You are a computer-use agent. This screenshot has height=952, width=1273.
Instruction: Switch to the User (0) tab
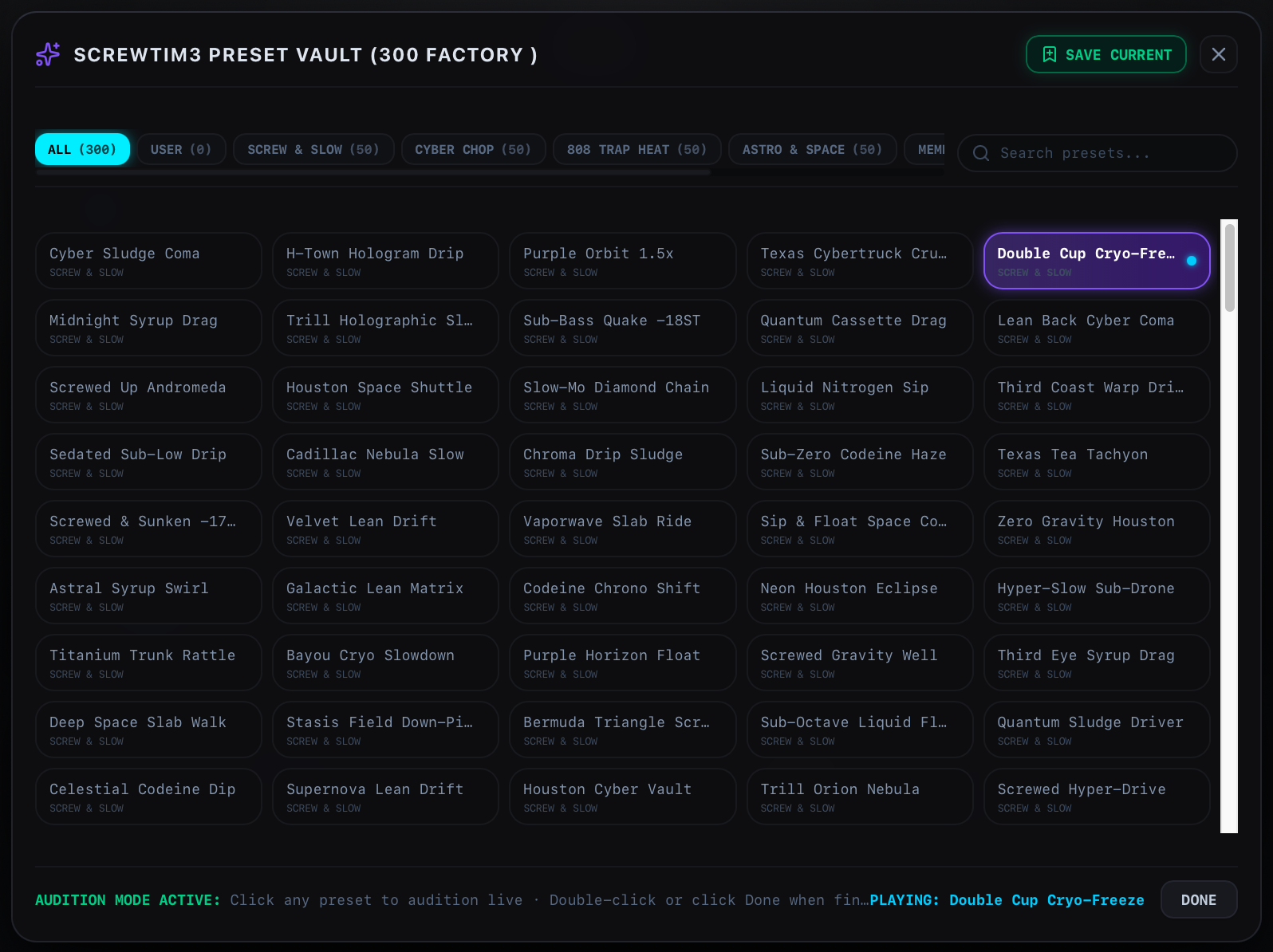[181, 149]
